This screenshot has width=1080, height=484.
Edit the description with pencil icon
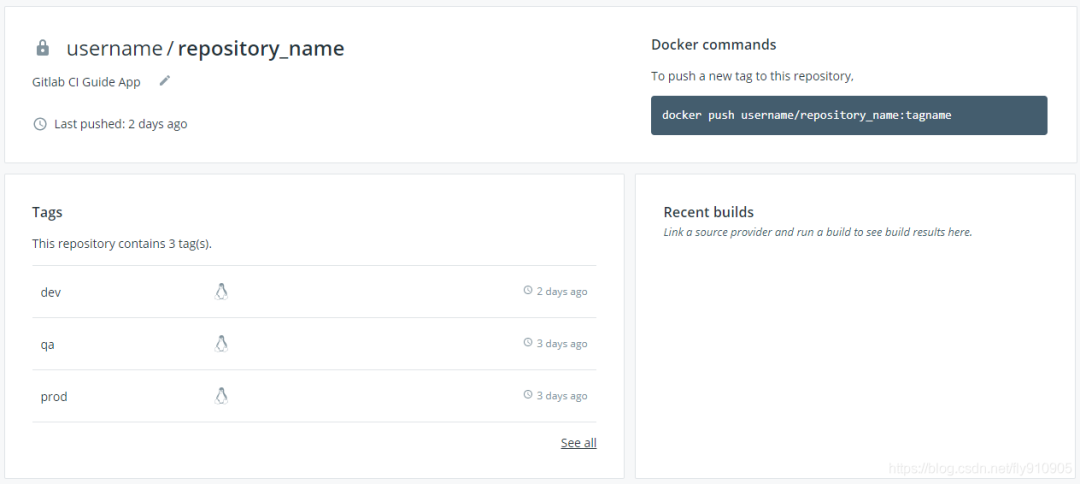[165, 81]
